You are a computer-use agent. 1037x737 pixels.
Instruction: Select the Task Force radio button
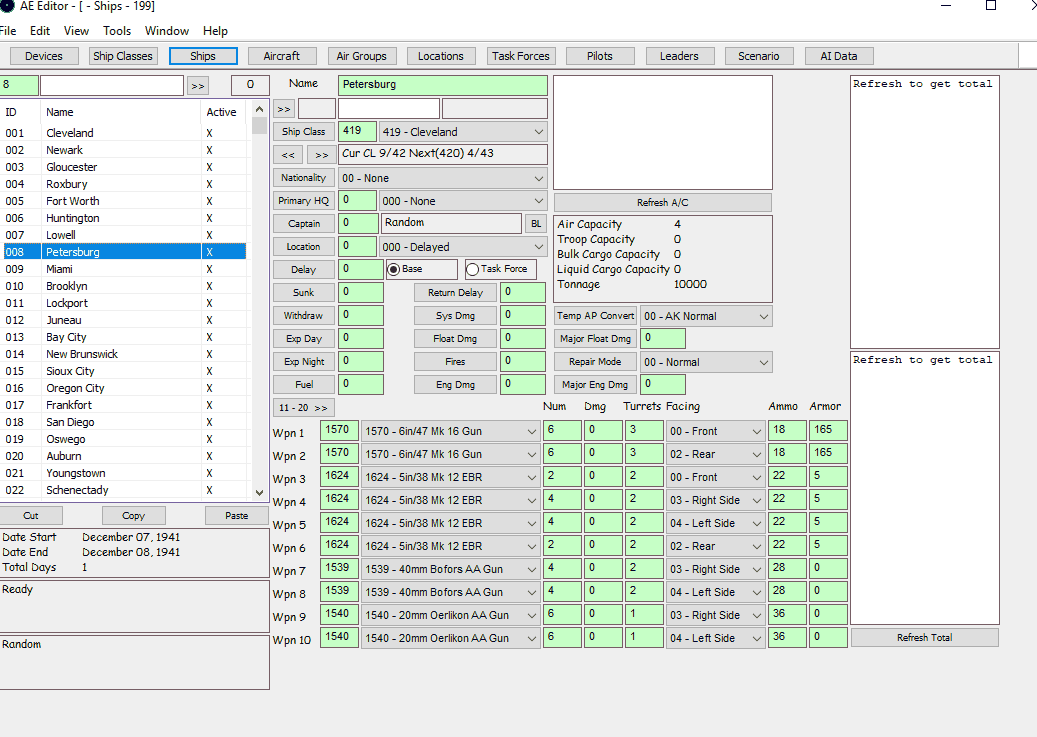(473, 269)
